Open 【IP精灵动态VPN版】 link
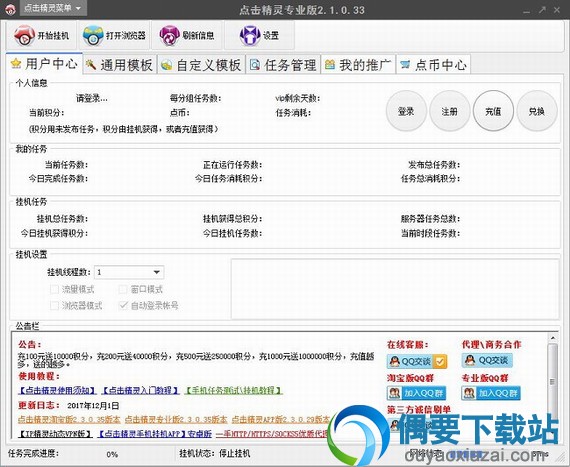The width and height of the screenshot is (570, 467). point(55,434)
